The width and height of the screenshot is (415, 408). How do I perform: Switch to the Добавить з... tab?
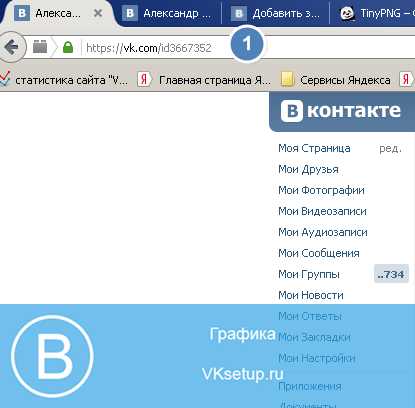point(276,14)
